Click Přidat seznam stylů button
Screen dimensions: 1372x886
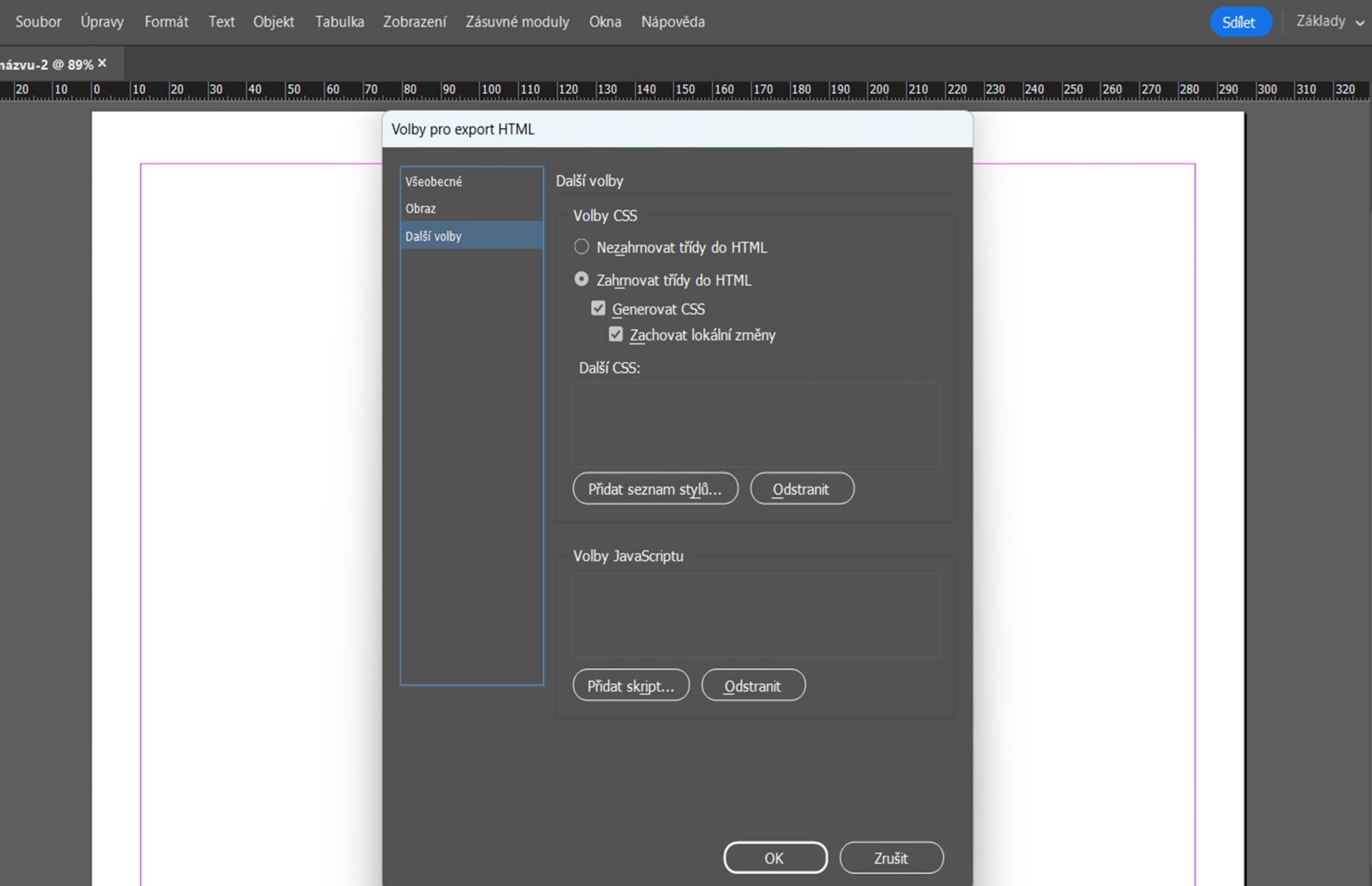[655, 489]
